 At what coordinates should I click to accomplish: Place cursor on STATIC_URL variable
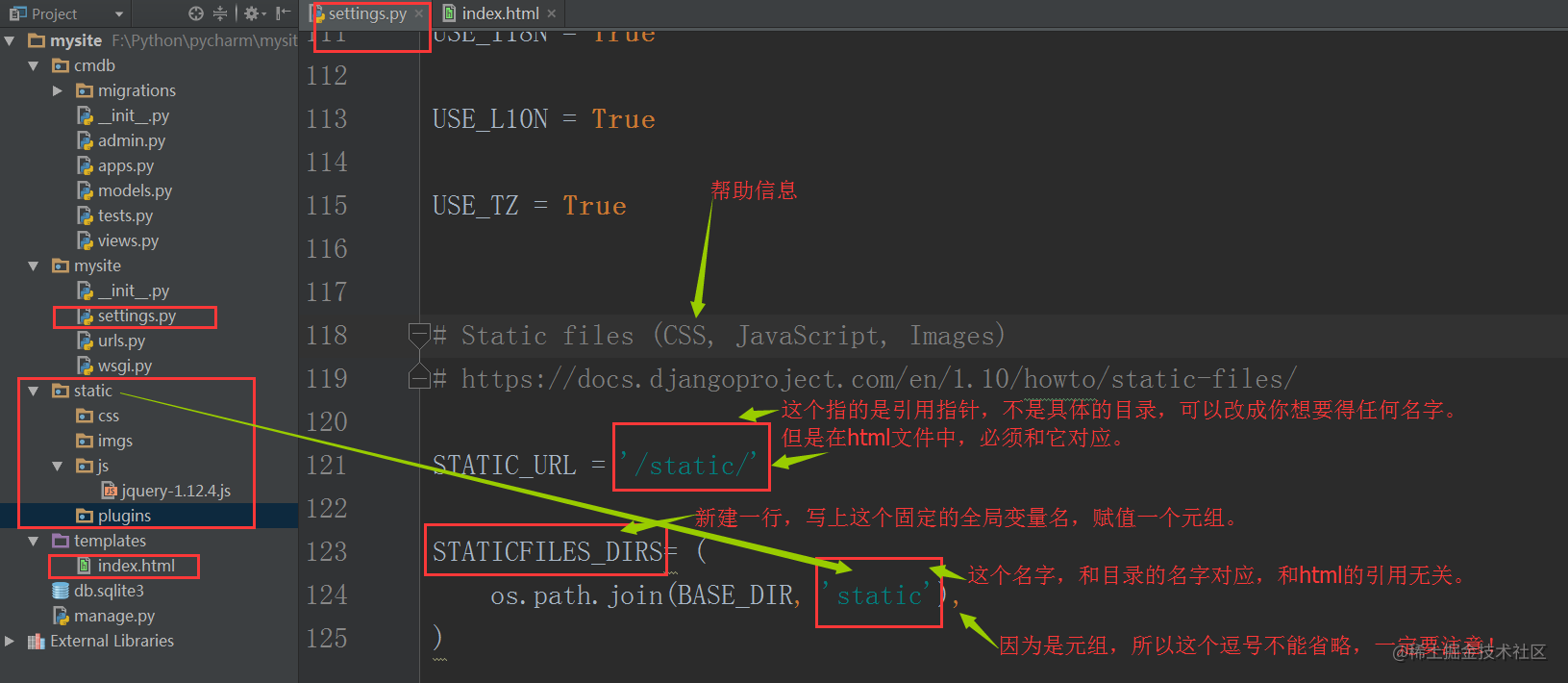[504, 466]
